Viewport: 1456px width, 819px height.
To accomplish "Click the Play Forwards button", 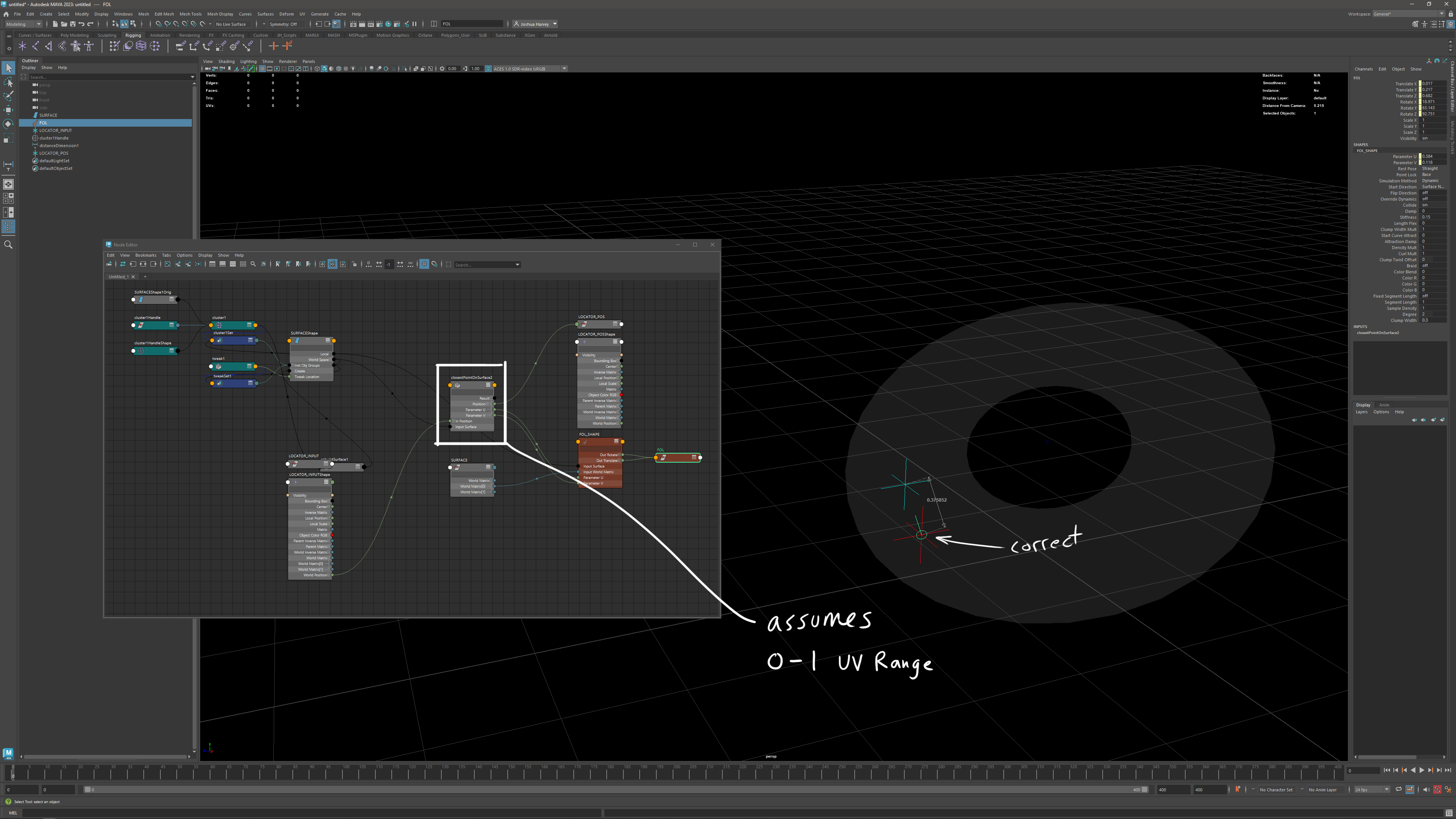I will 1421,770.
